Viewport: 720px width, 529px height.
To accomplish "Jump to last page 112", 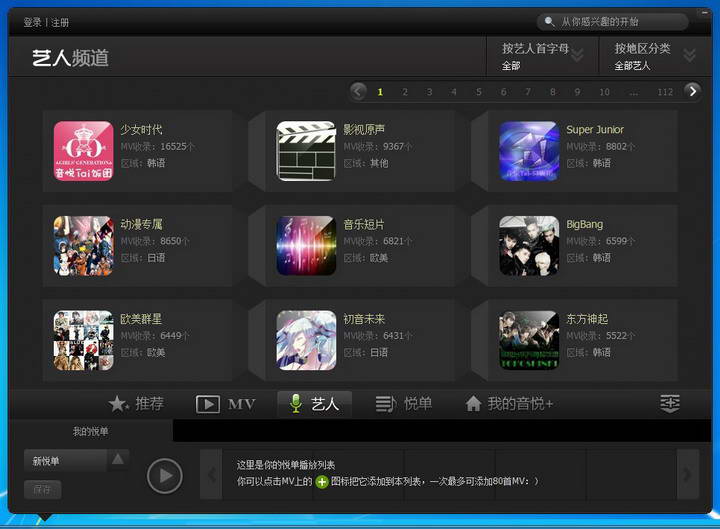I will point(665,92).
